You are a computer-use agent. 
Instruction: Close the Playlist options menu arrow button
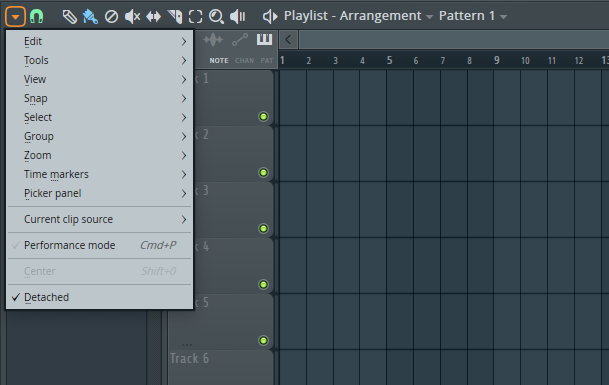[16, 17]
